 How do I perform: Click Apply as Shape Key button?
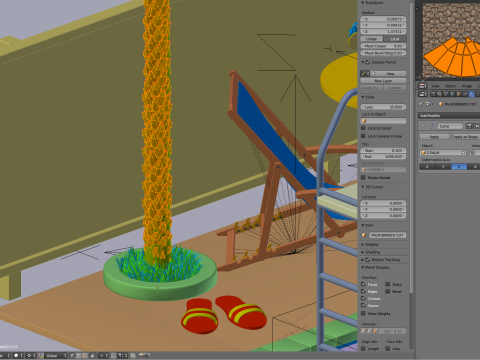click(466, 137)
